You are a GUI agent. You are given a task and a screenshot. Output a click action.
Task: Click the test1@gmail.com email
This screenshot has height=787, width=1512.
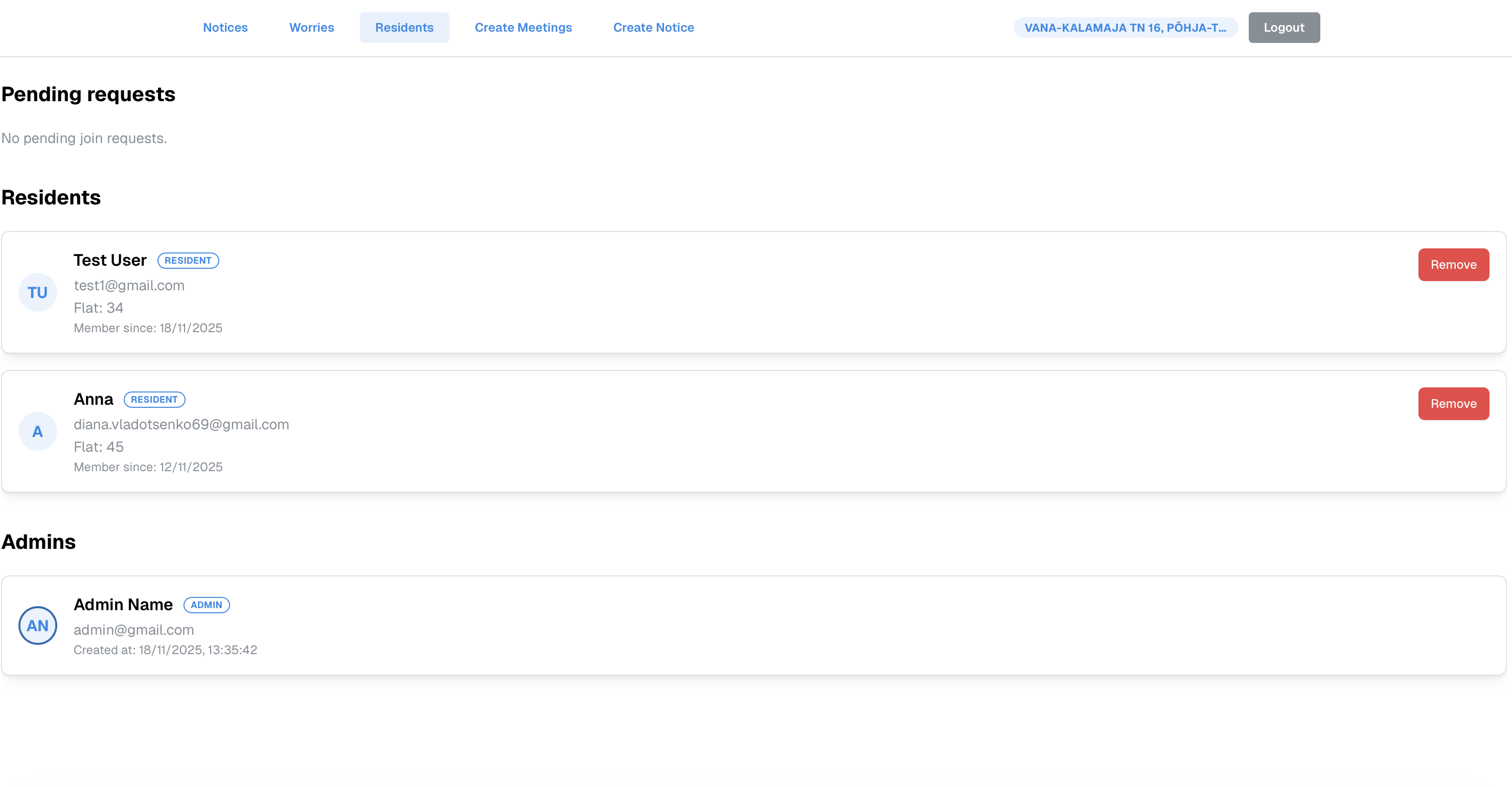pyautogui.click(x=129, y=286)
